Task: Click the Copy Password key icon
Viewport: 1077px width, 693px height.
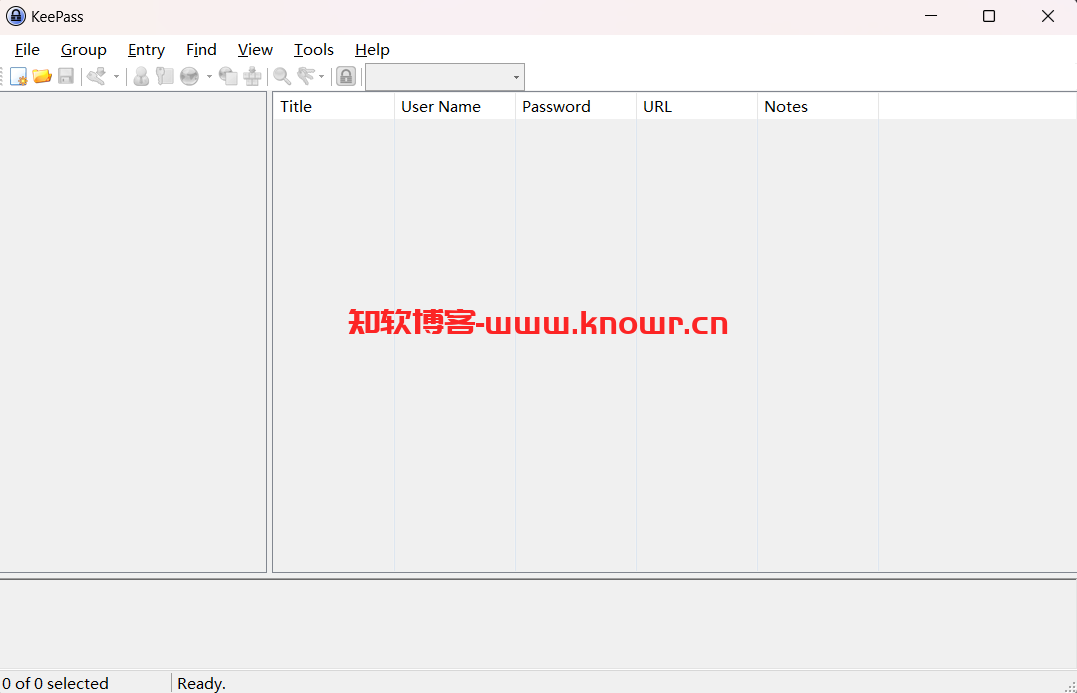Action: (x=165, y=76)
